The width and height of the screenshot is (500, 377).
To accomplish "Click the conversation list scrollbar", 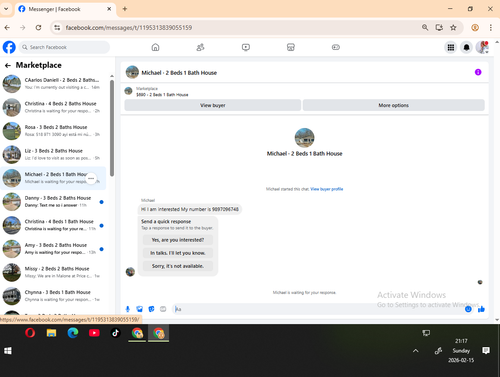I will 112,128.
